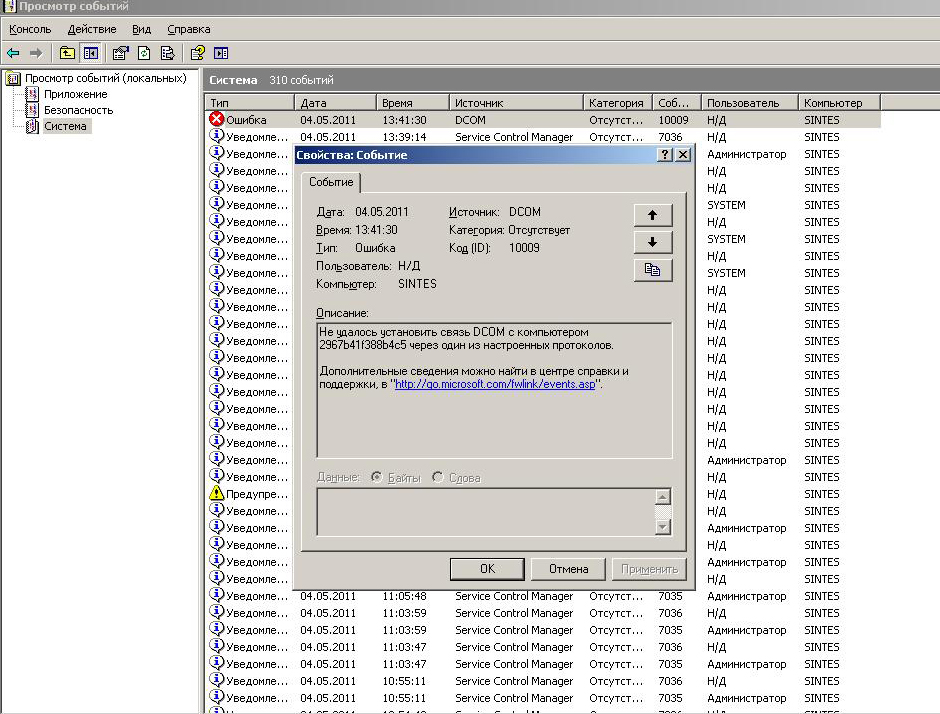This screenshot has height=714, width=940.
Task: Click the Безопасность log icon in tree
Action: (x=32, y=110)
